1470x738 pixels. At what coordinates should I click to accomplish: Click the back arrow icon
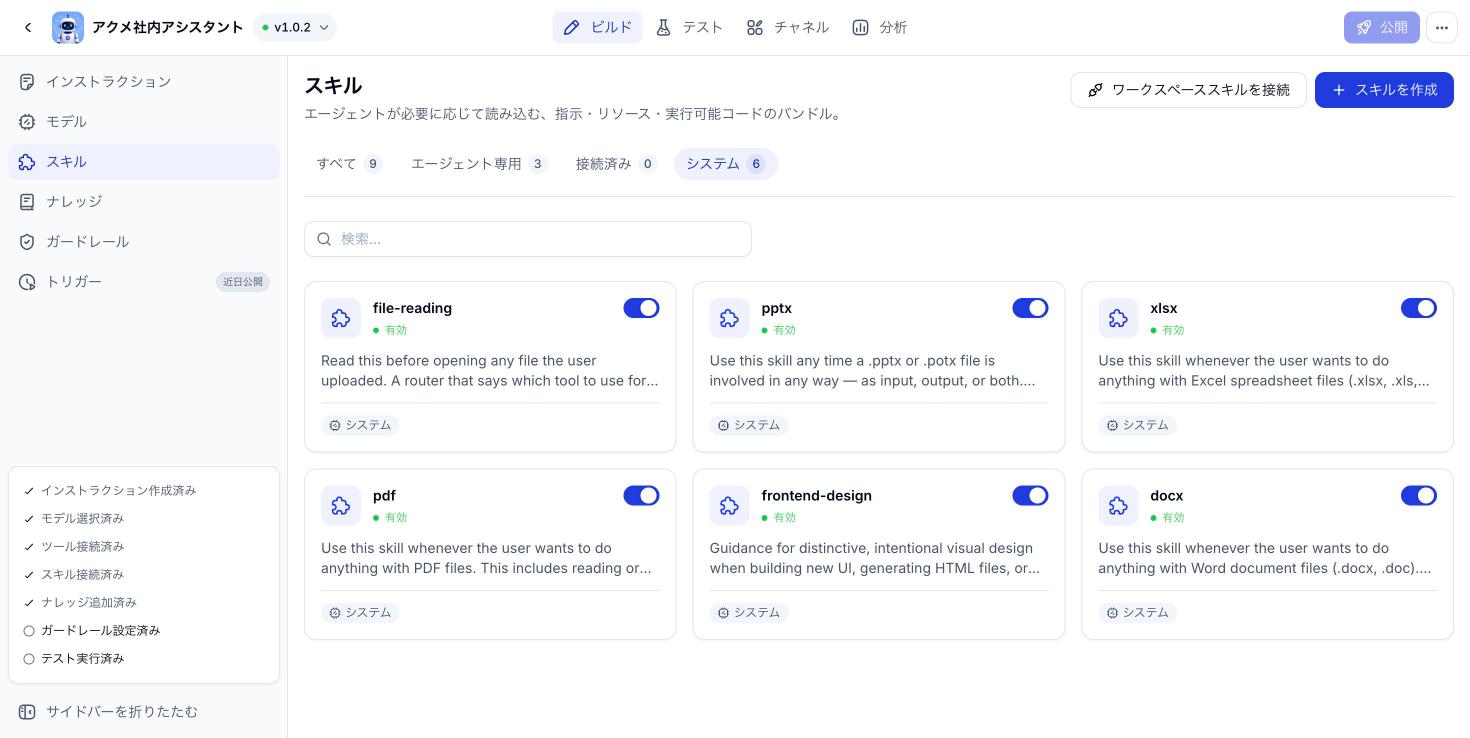click(28, 28)
